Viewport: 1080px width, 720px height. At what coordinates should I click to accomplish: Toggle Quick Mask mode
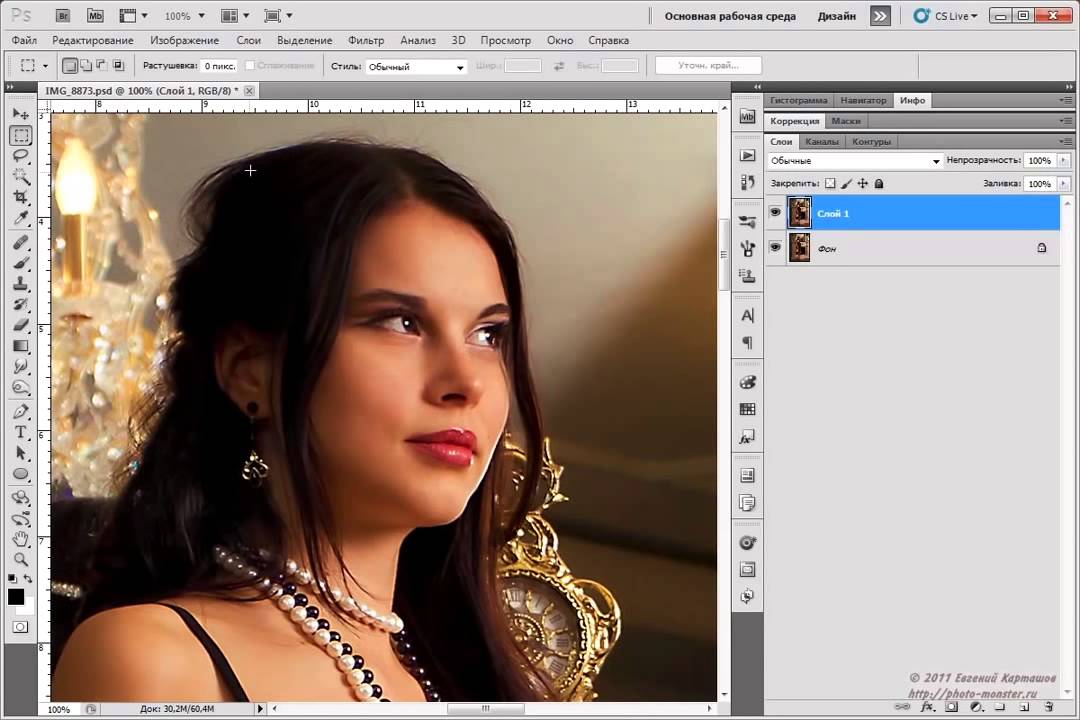[21, 627]
